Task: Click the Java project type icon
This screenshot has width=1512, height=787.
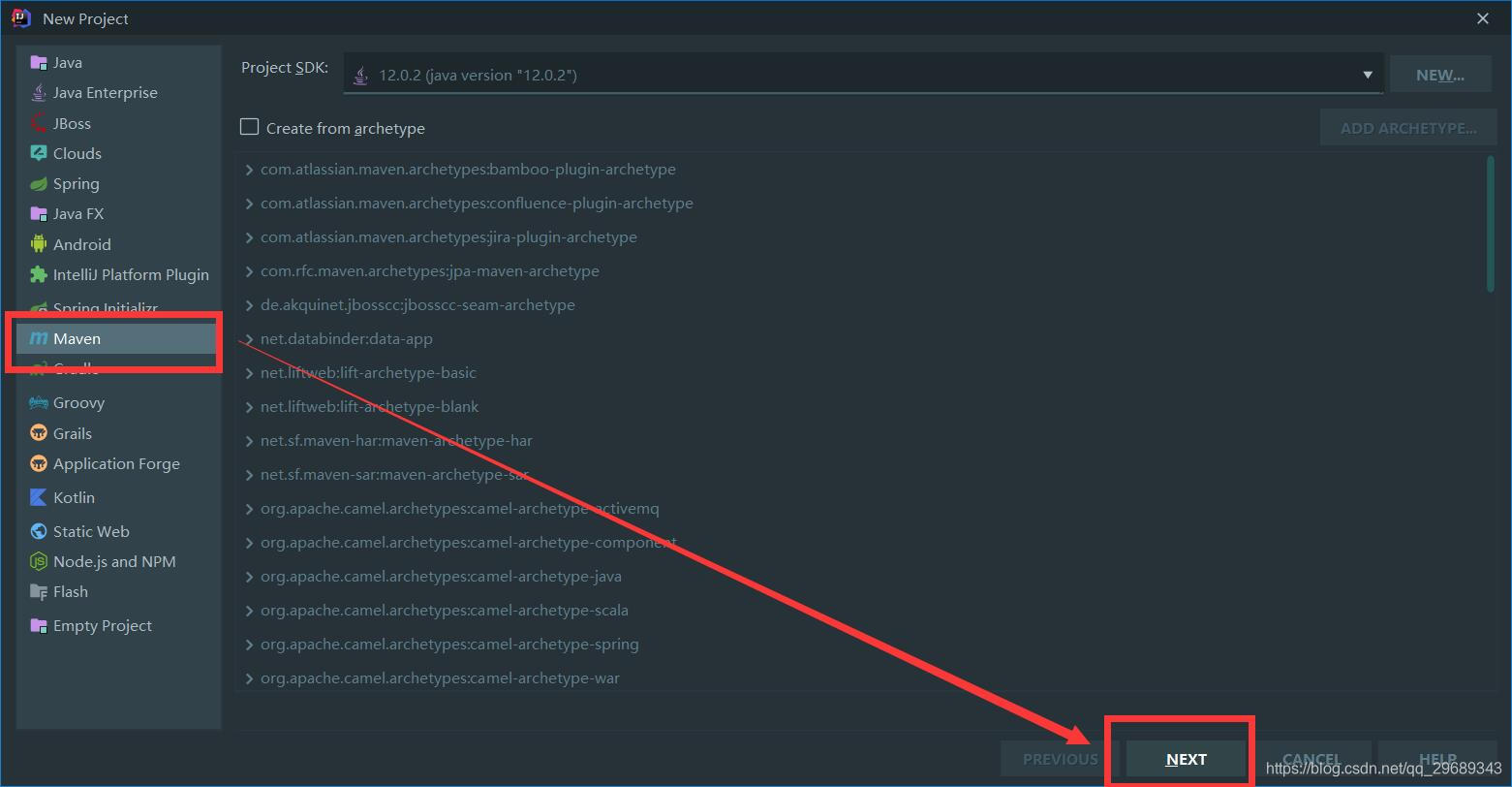Action: (39, 62)
